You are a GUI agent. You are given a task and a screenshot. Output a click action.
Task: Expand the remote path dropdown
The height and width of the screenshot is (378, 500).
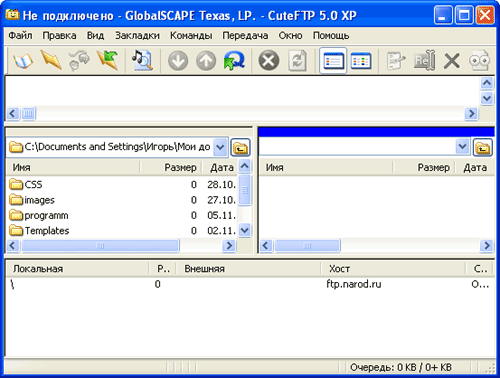point(463,146)
